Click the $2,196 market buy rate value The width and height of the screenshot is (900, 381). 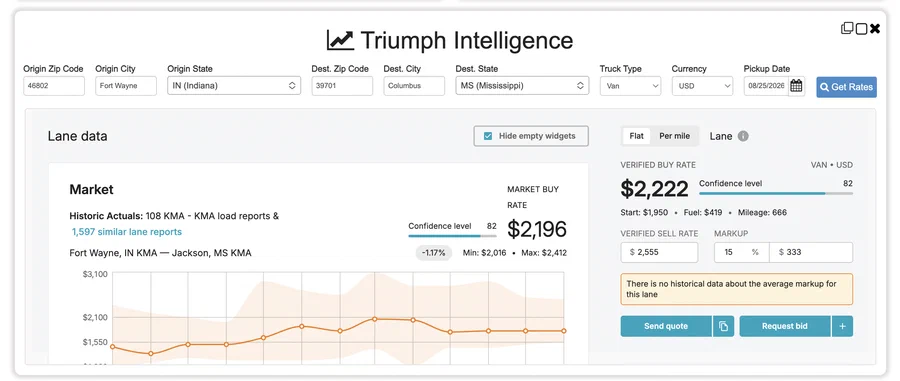[537, 229]
